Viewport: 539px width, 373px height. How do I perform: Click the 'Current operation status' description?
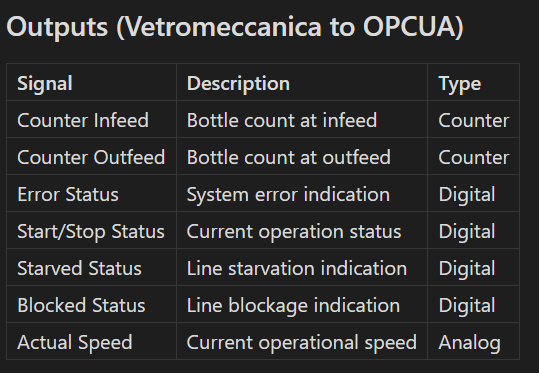294,231
